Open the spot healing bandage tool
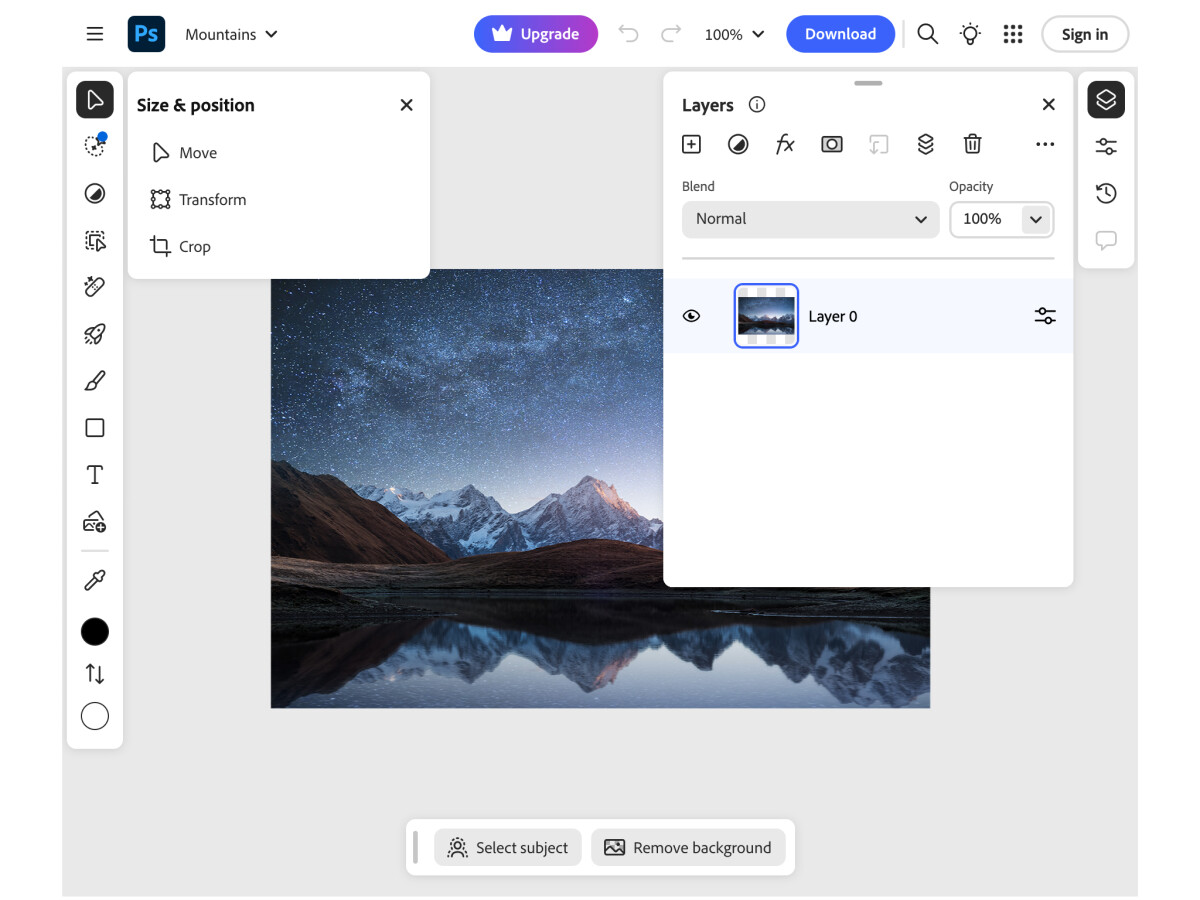Viewport: 1200px width, 900px height. coord(95,287)
